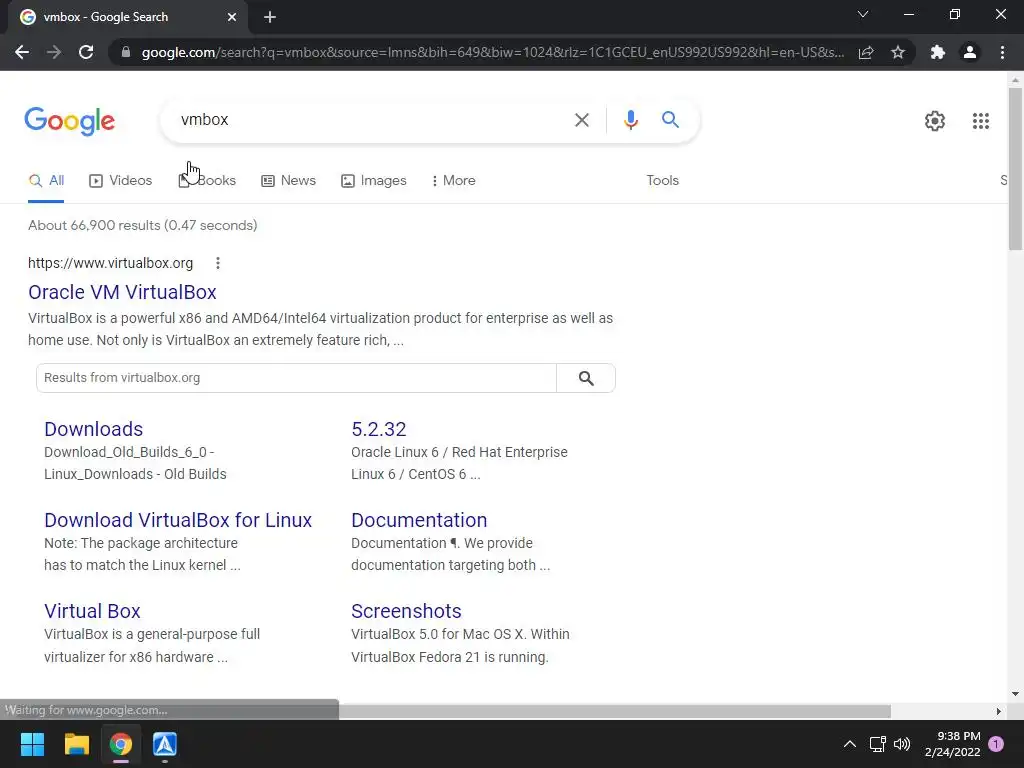
Task: Open the Downloads sitelink
Action: 93,429
